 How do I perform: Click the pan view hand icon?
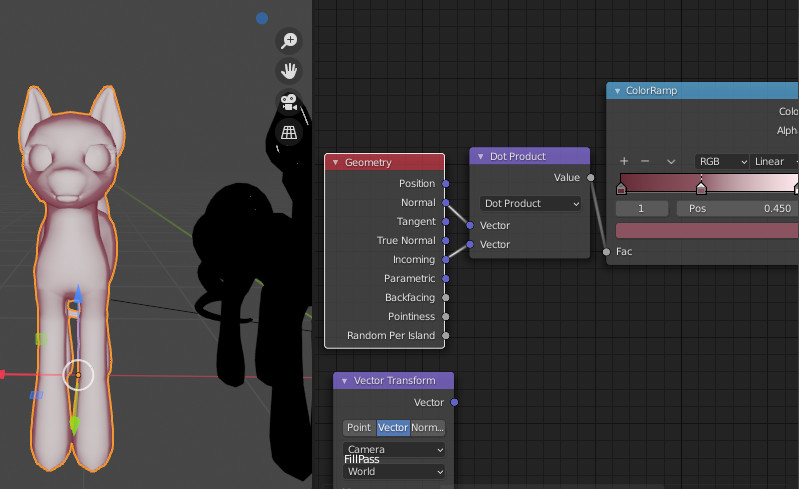(289, 71)
